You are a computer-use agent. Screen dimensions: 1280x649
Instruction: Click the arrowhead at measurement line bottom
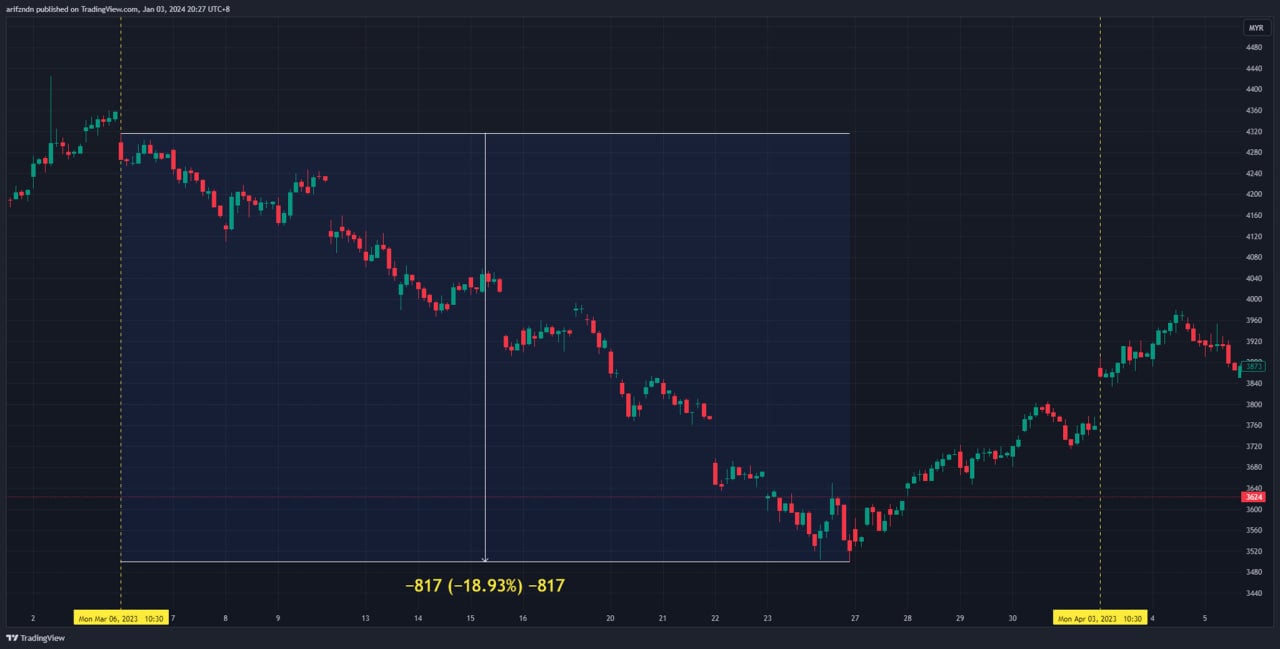click(x=485, y=559)
